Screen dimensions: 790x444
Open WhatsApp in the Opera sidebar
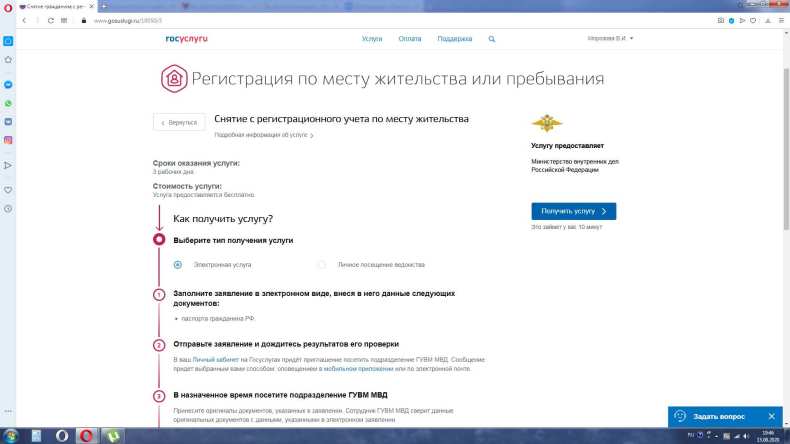(x=8, y=103)
